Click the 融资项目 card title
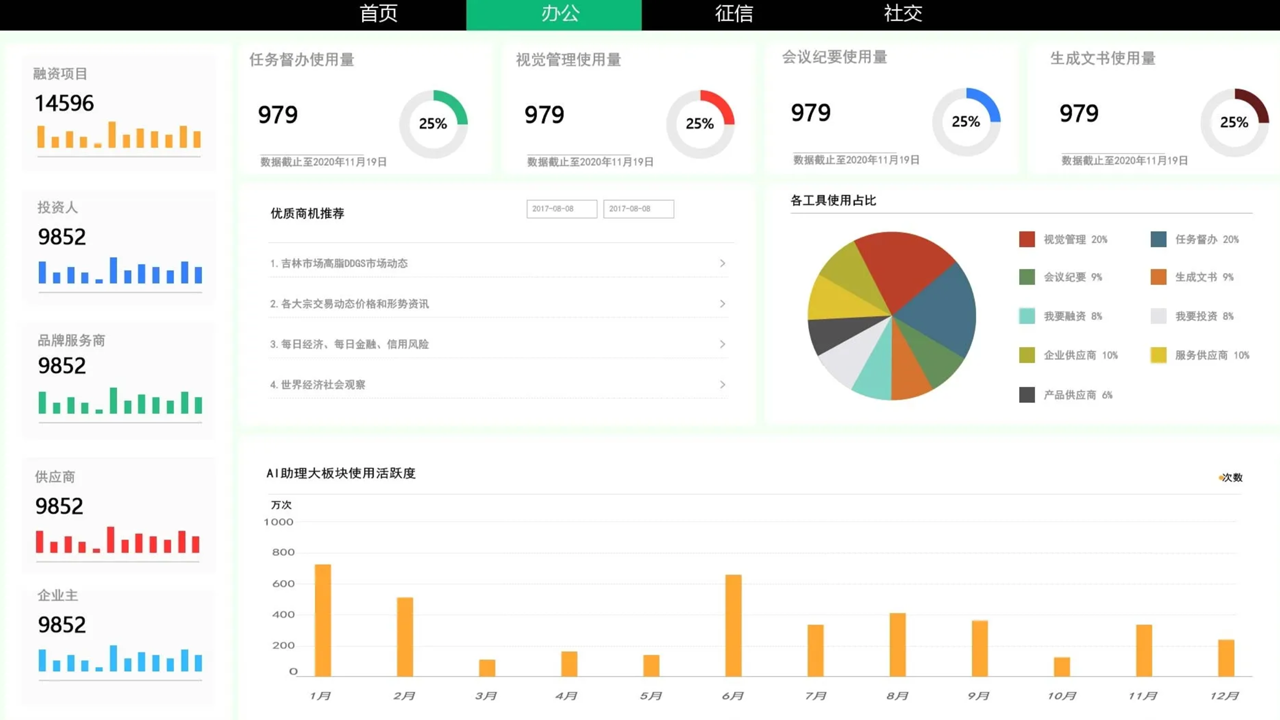Screen dimensions: 1280x720 60,73
